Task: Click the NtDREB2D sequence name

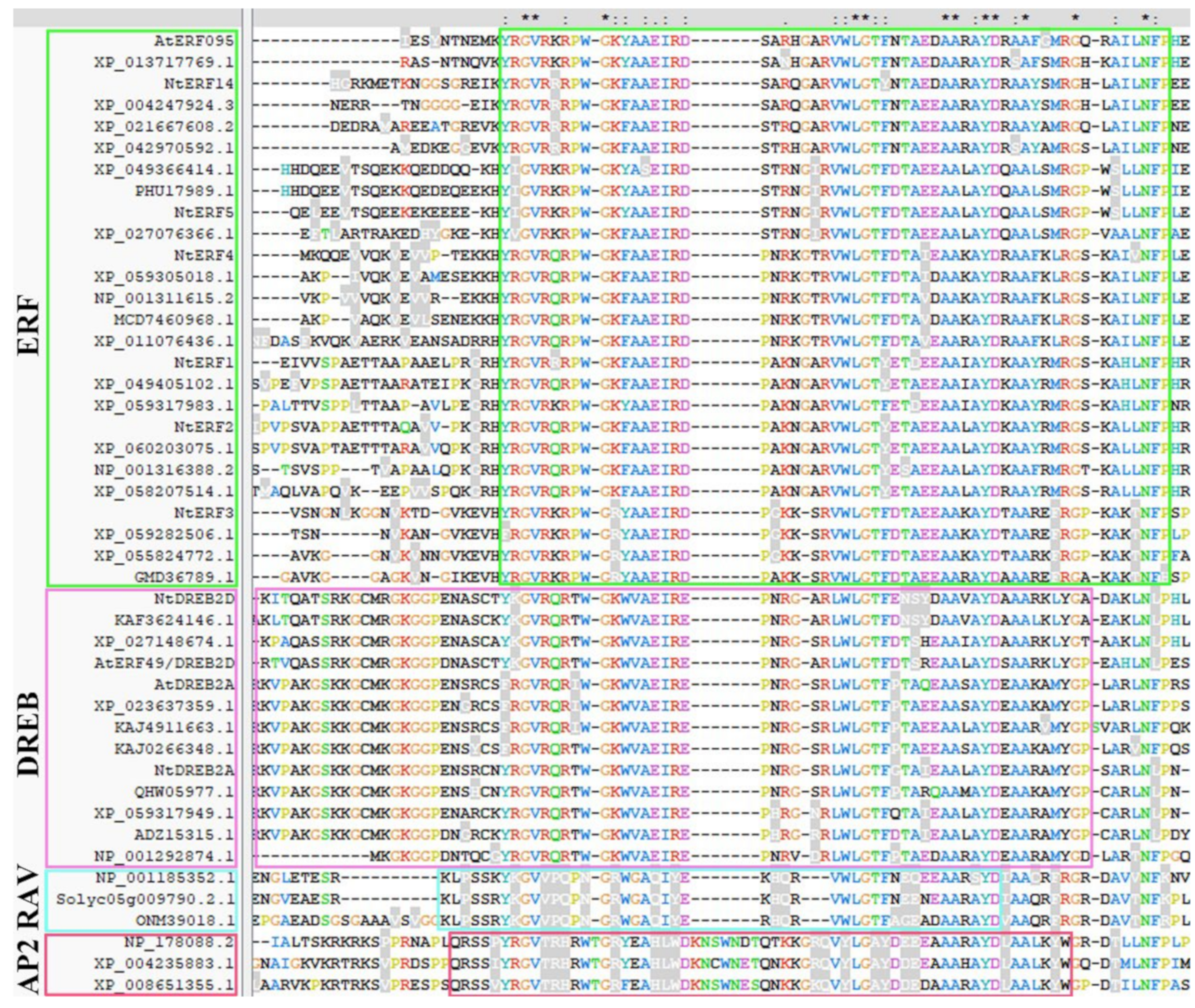Action: [x=194, y=599]
